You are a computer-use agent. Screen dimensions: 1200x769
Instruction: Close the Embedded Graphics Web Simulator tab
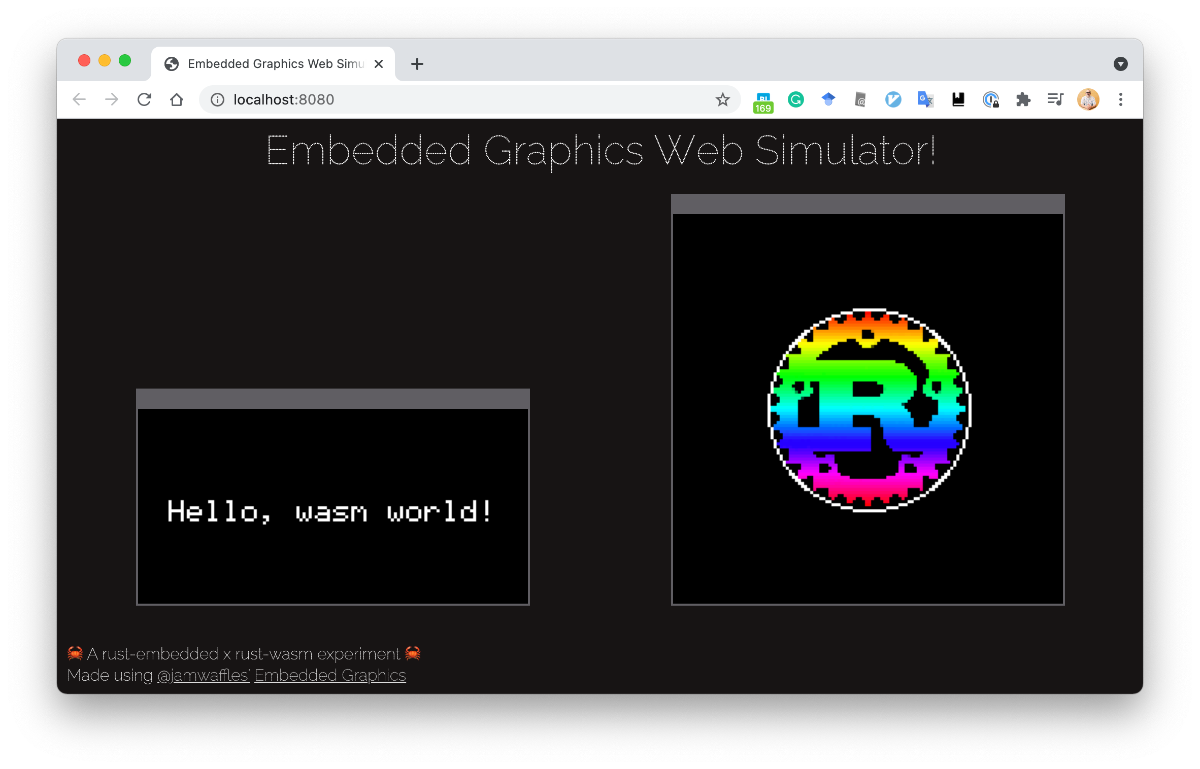[x=379, y=64]
